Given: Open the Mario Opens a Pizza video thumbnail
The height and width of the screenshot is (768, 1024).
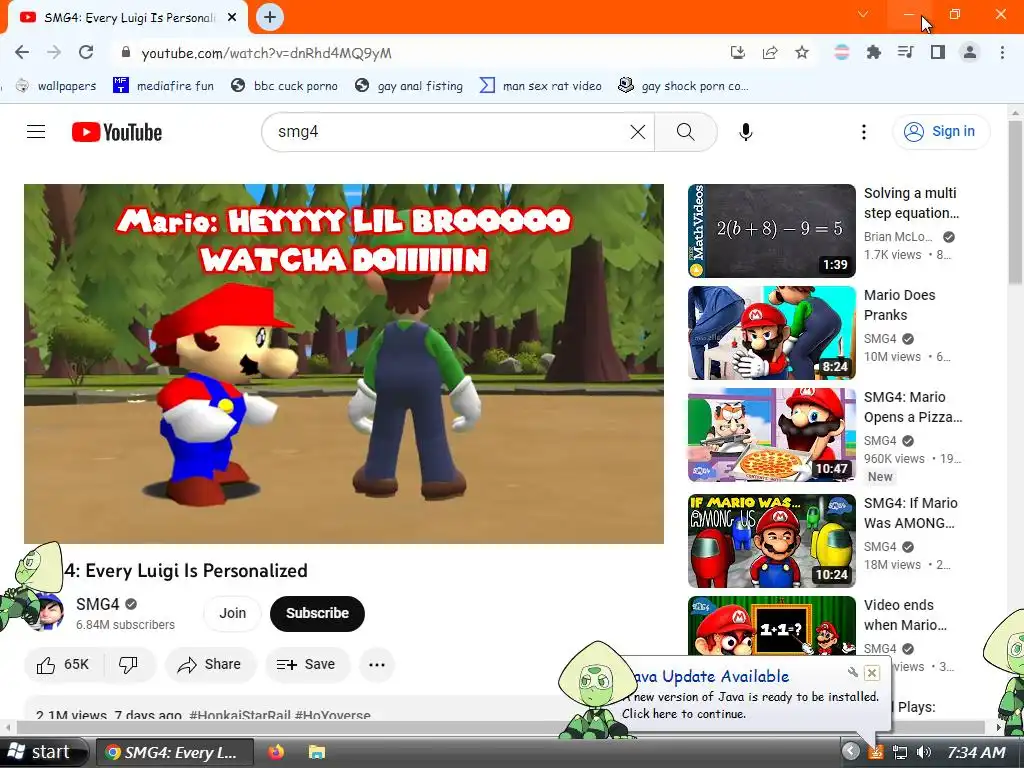Looking at the screenshot, I should 771,435.
